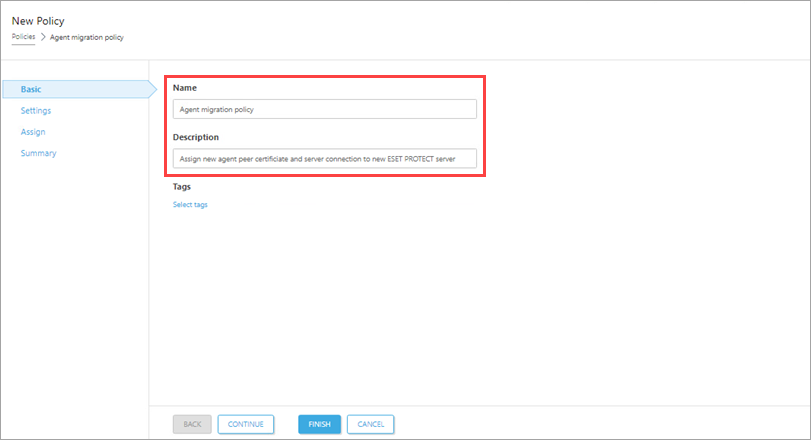Click the breadcrumb chevron after Policies
The height and width of the screenshot is (440, 811).
pyautogui.click(x=43, y=37)
